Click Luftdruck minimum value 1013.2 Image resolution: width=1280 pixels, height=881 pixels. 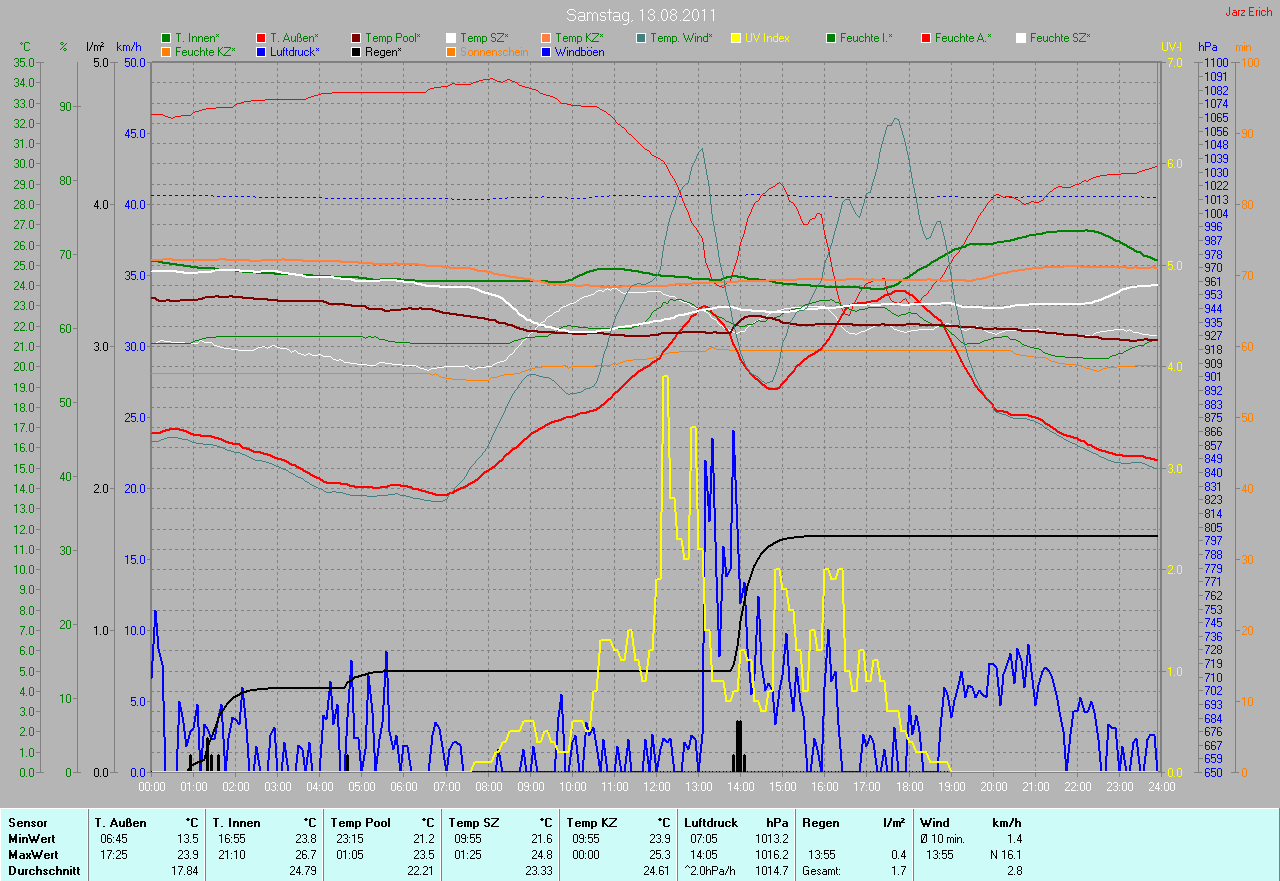(x=772, y=838)
